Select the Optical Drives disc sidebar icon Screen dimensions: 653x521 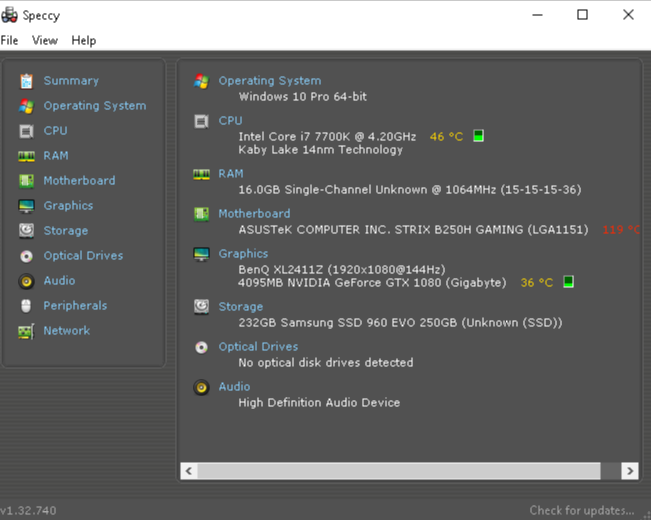pyautogui.click(x=26, y=256)
